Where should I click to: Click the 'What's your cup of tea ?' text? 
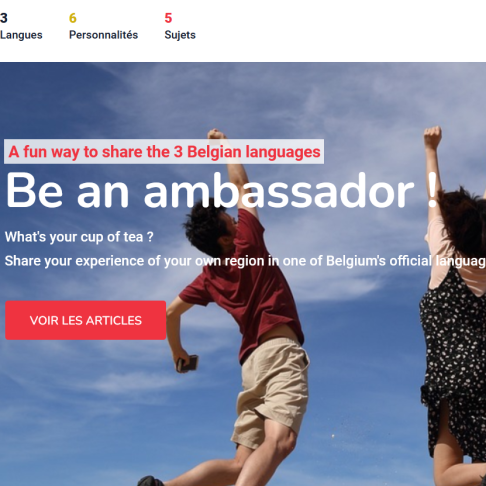pyautogui.click(x=79, y=237)
